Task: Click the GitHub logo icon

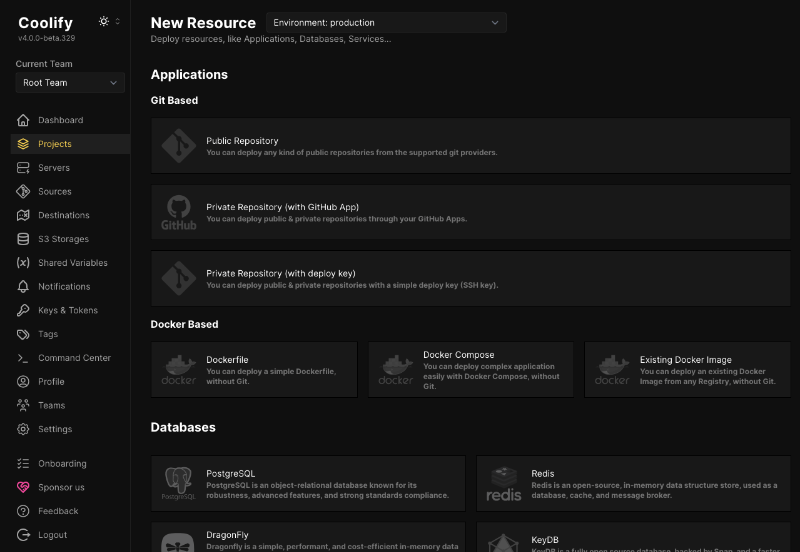Action: click(x=179, y=212)
